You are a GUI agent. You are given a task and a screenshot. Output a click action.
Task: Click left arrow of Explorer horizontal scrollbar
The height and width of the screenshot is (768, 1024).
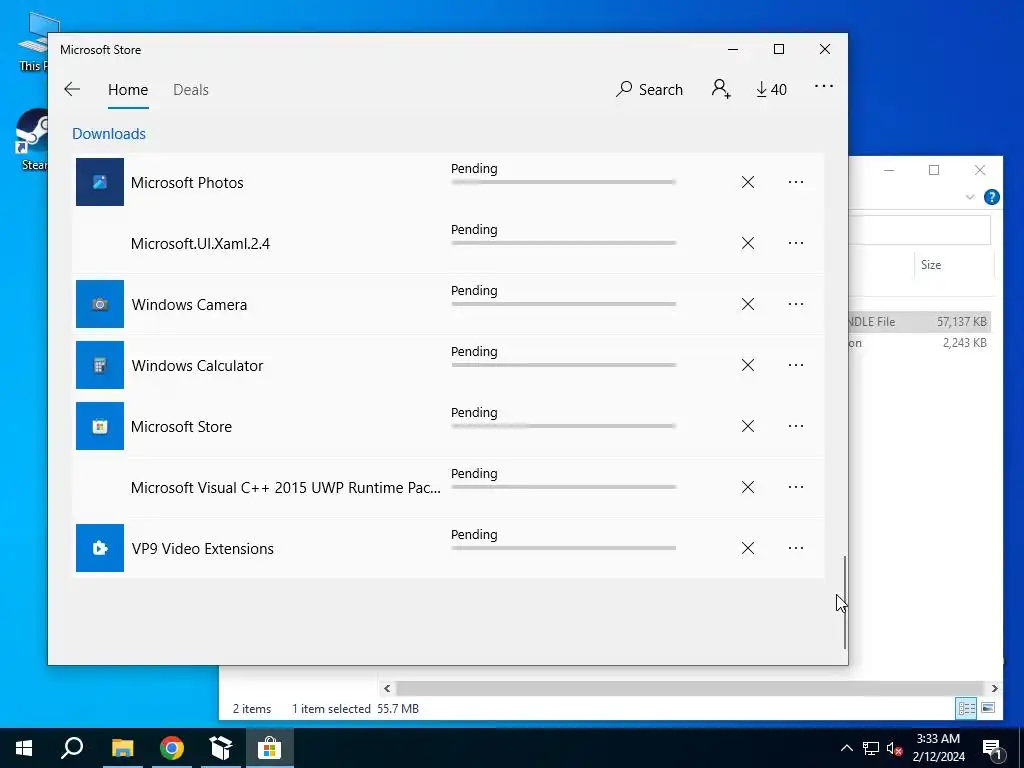(387, 688)
